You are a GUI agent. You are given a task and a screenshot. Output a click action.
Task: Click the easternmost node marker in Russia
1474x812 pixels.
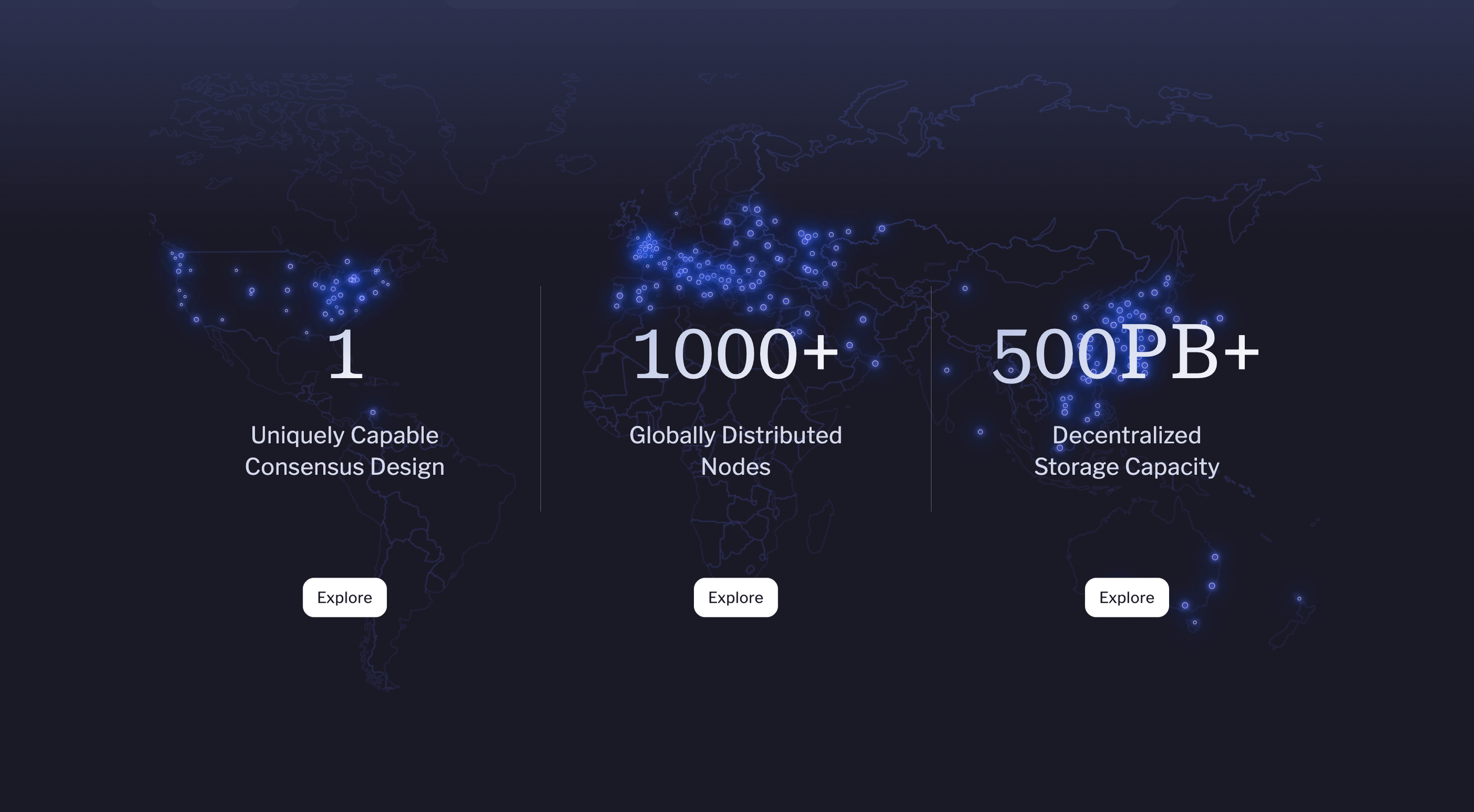tap(882, 229)
